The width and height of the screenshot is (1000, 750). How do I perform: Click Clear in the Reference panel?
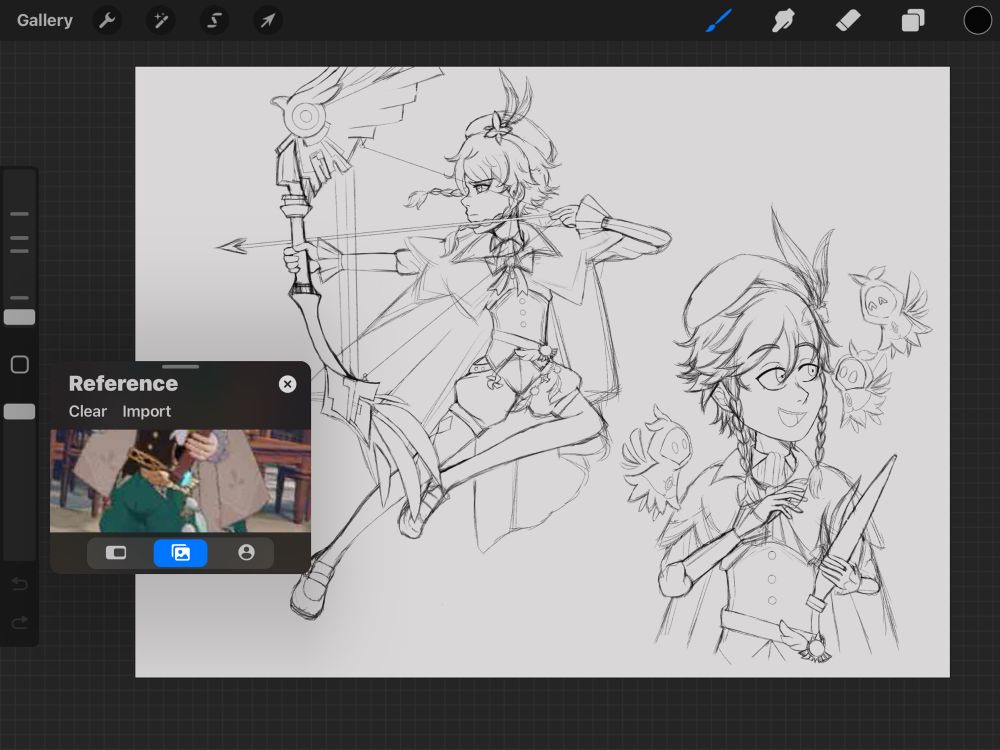click(88, 411)
